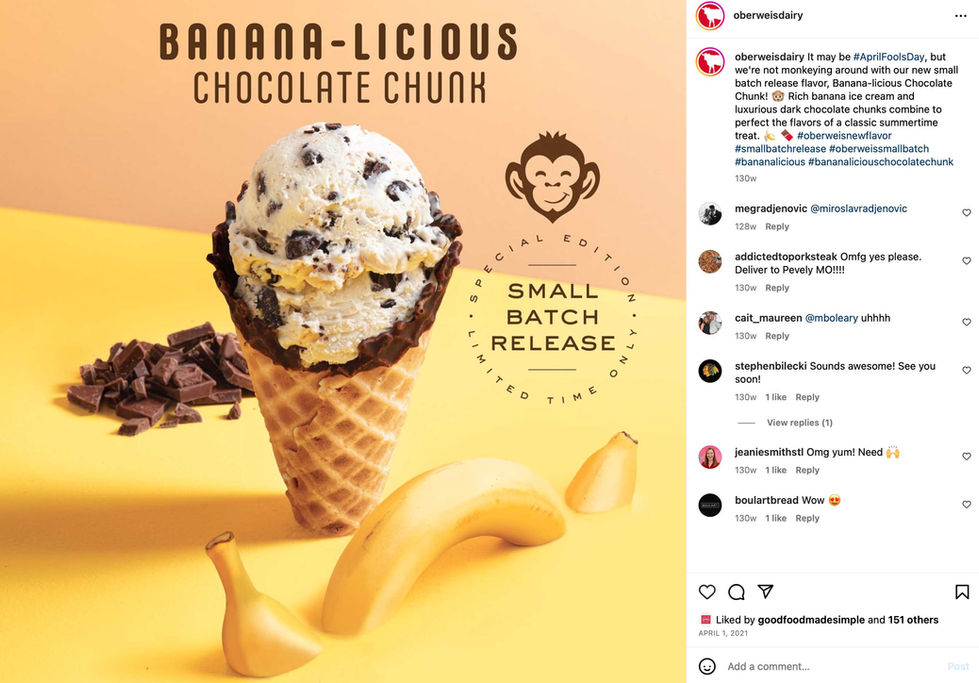Open the three-dots more options menu
Viewport: 979px width, 683px height.
pyautogui.click(x=961, y=16)
